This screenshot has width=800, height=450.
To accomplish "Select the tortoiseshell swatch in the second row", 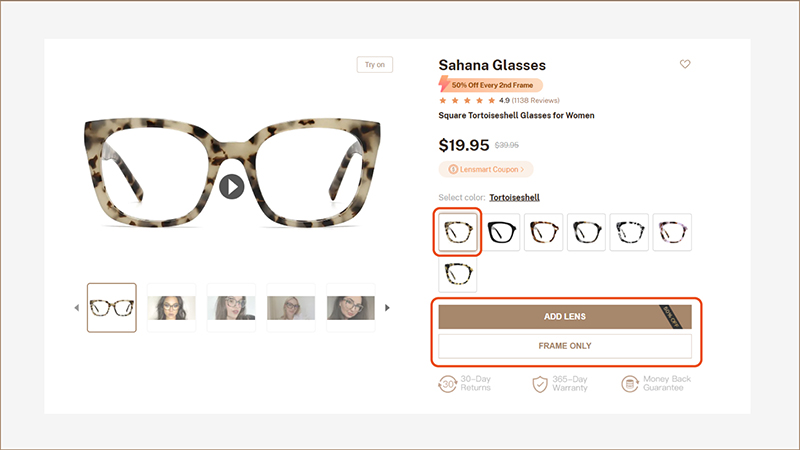I will pos(458,274).
